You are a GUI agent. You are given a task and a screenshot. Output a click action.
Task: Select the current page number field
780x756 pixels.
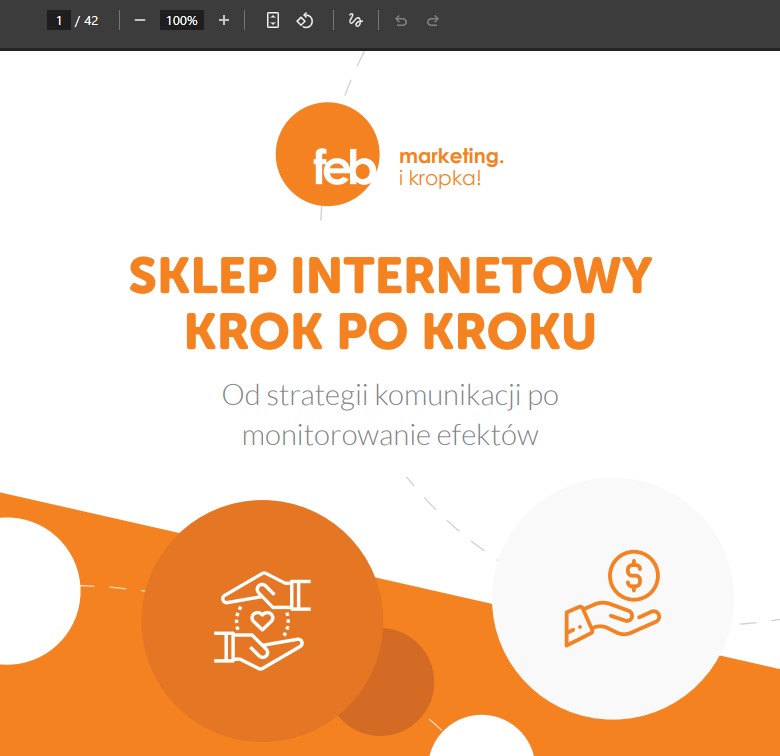(x=59, y=20)
